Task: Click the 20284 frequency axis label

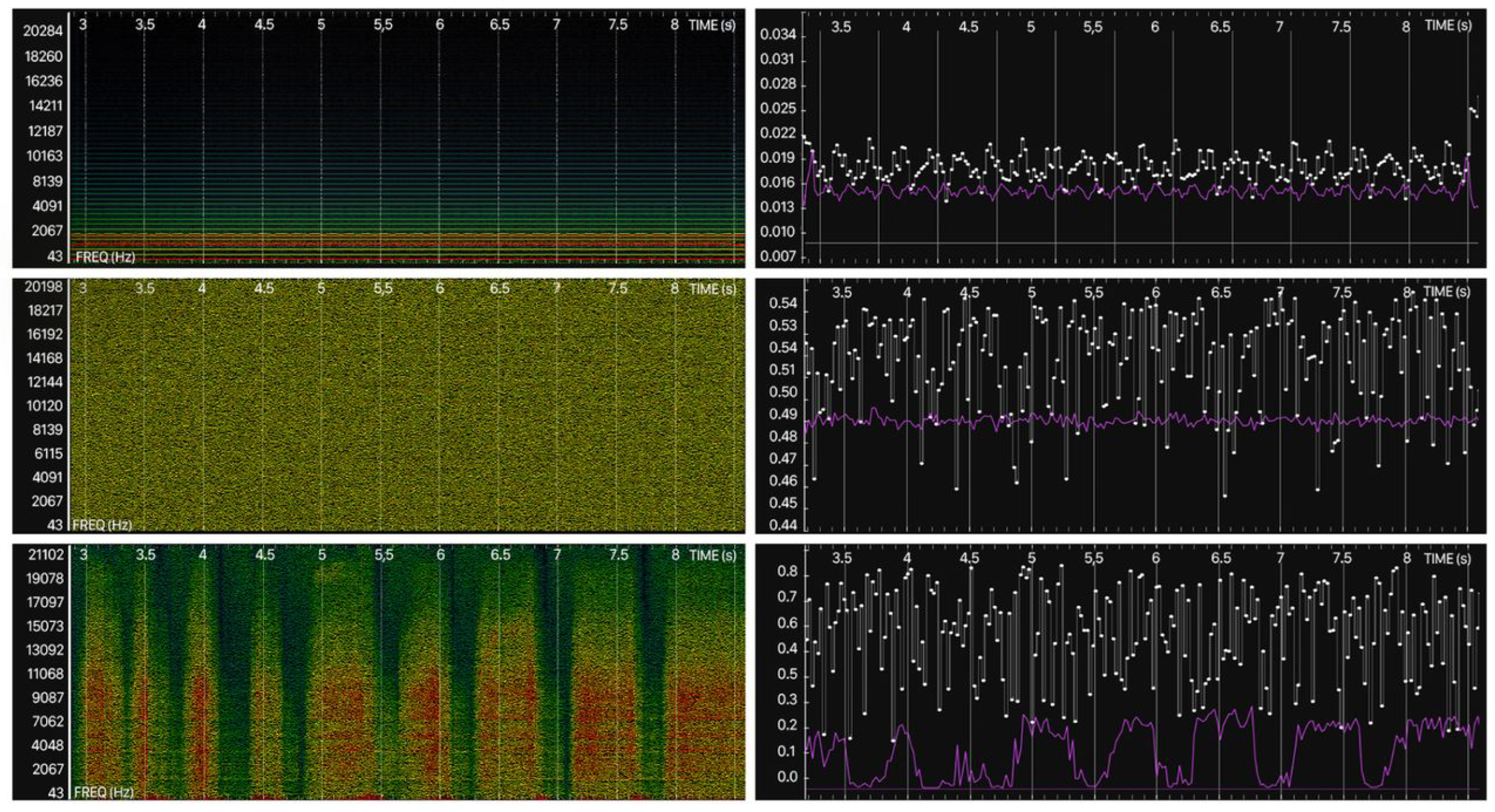Action: pyautogui.click(x=42, y=31)
